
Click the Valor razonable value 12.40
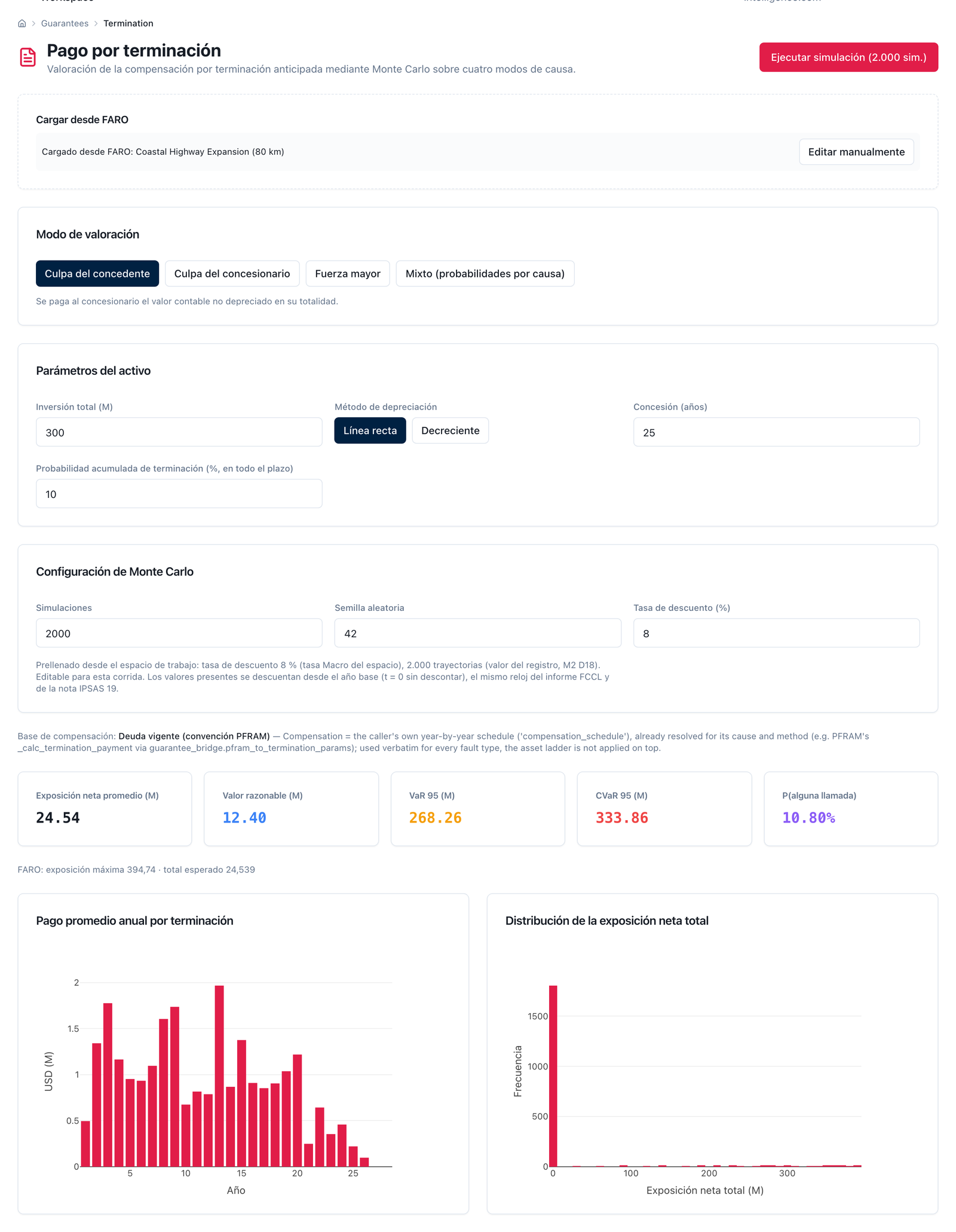point(244,818)
